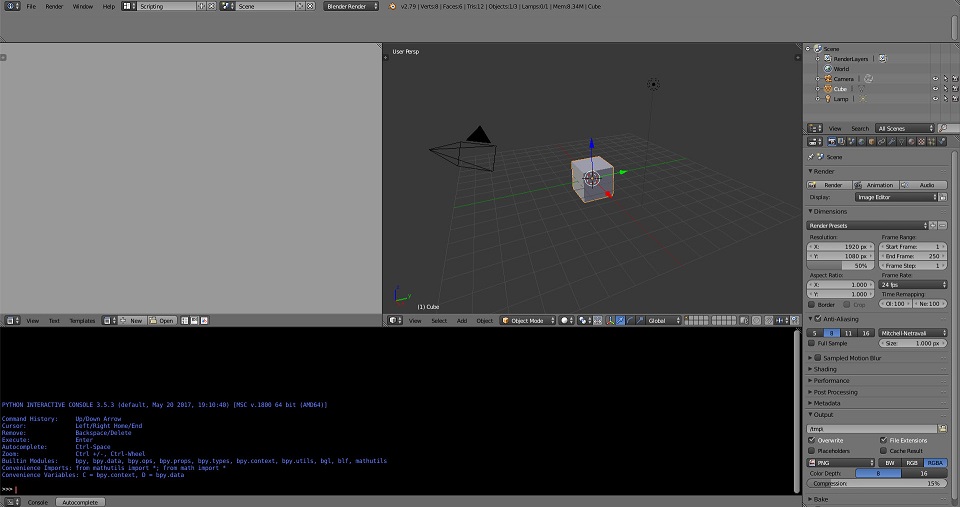Click the outliner editor type icon
The height and width of the screenshot is (507, 960).
814,128
